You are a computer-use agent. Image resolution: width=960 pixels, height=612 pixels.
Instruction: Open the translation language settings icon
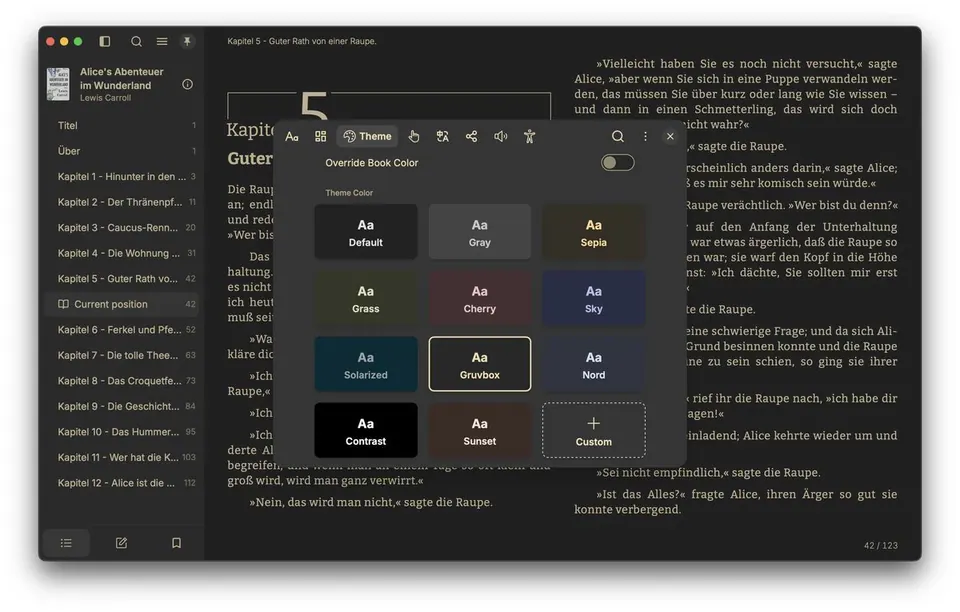click(x=443, y=136)
